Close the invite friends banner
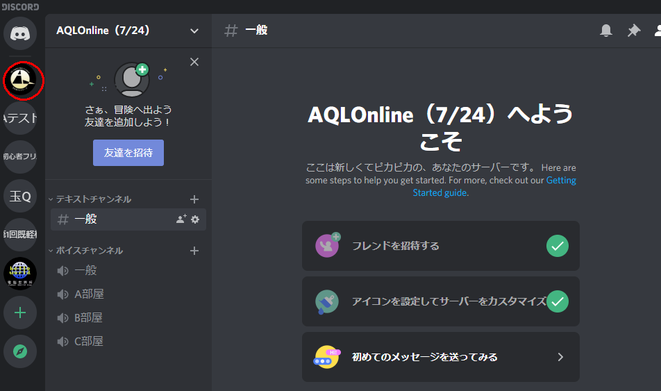This screenshot has height=391, width=661. click(194, 62)
